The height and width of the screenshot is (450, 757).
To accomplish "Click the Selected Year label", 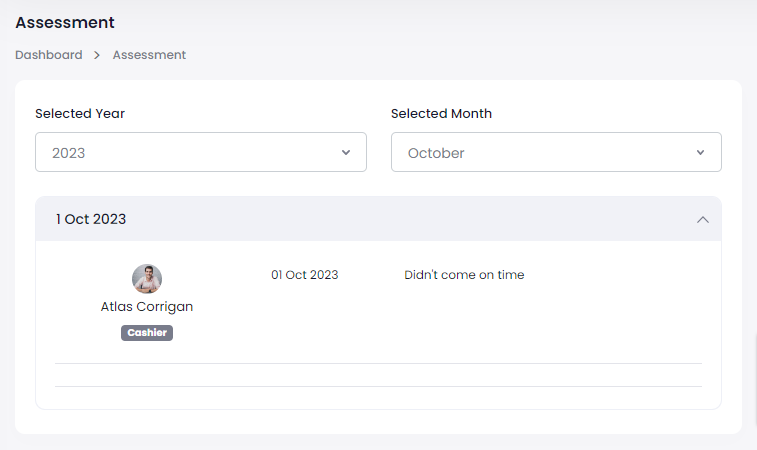I will (x=80, y=114).
